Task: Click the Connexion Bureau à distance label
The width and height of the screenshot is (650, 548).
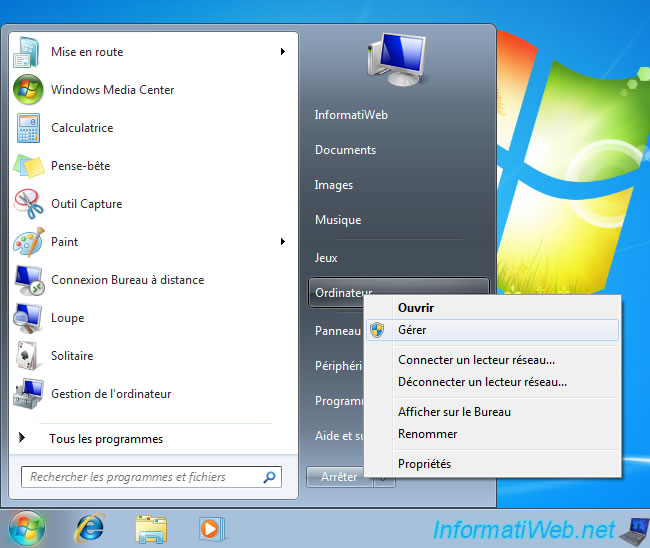Action: [x=128, y=280]
